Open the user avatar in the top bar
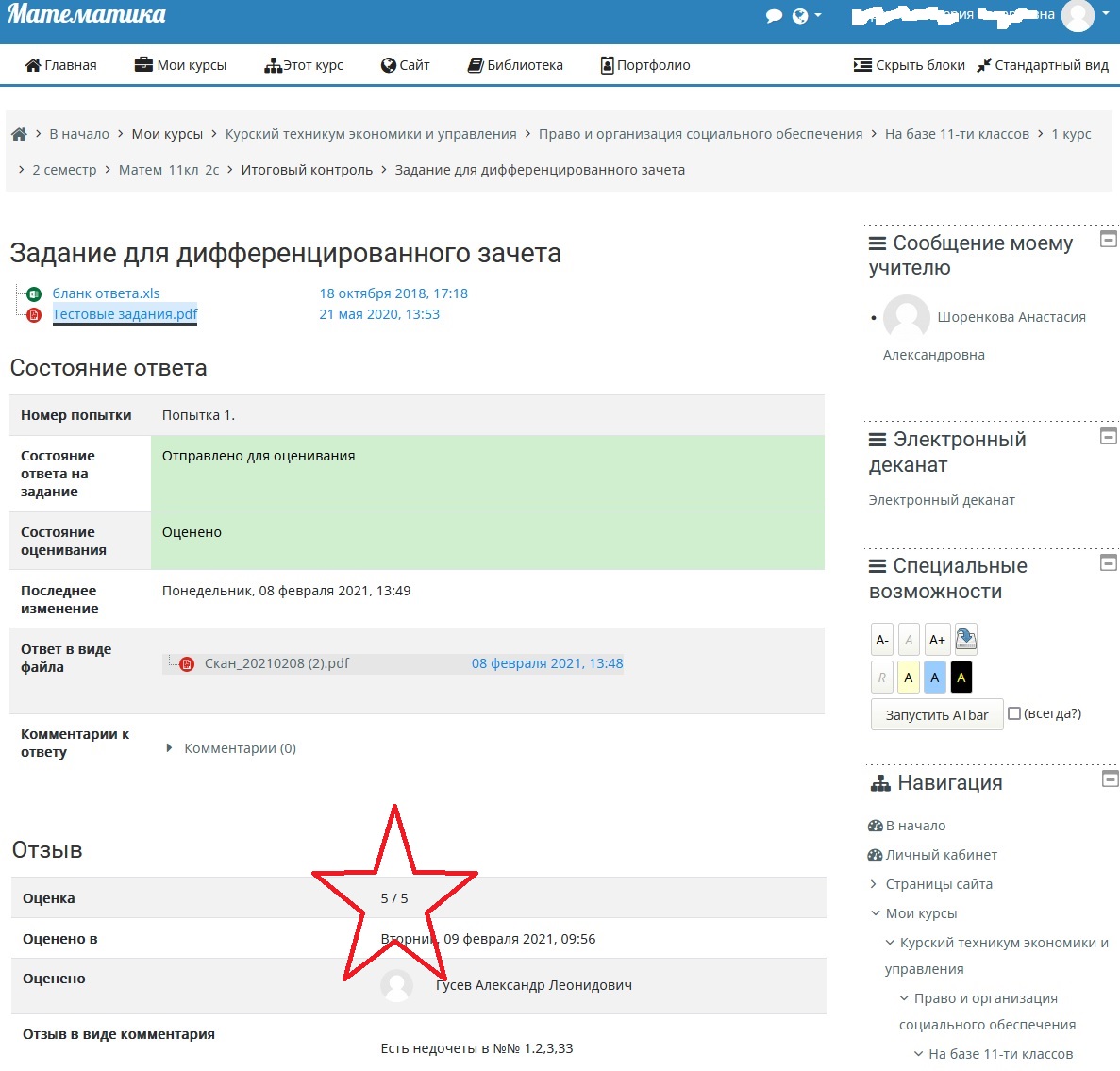 pyautogui.click(x=1078, y=16)
